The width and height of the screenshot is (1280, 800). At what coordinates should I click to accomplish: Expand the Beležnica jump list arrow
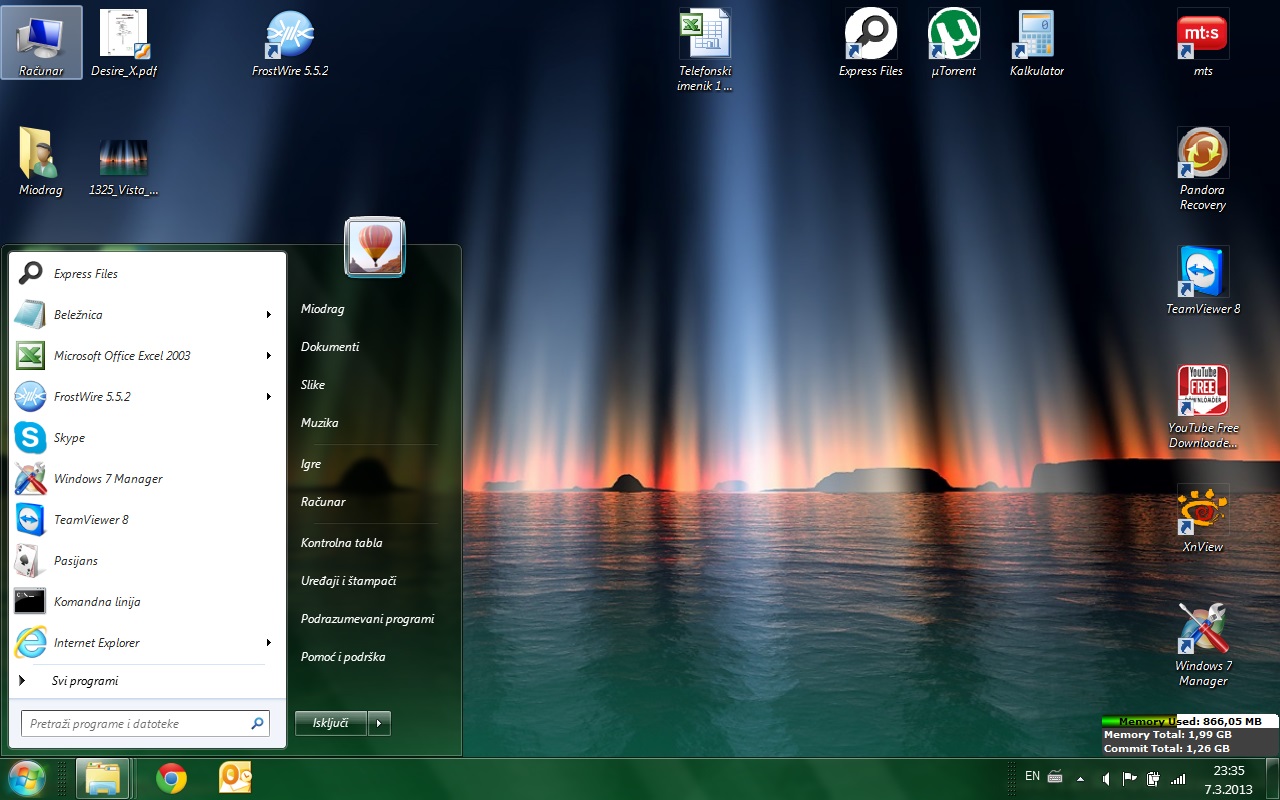coord(268,315)
